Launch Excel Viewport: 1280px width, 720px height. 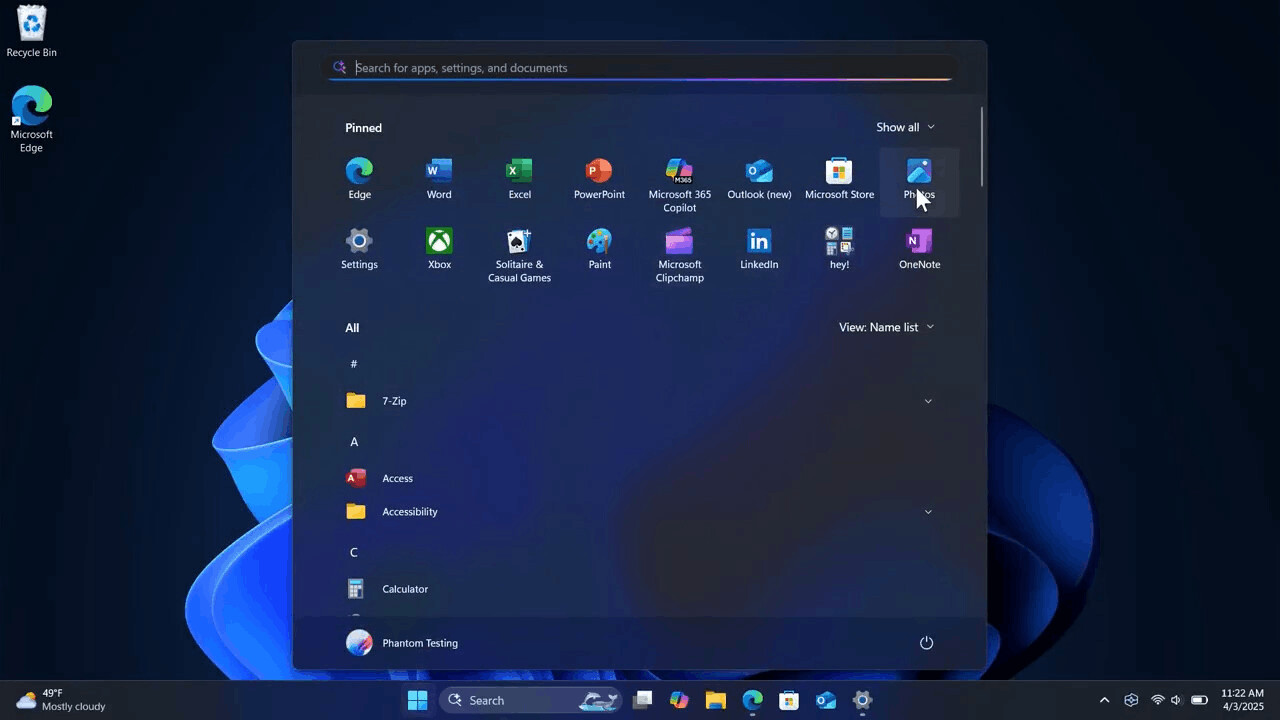point(519,177)
